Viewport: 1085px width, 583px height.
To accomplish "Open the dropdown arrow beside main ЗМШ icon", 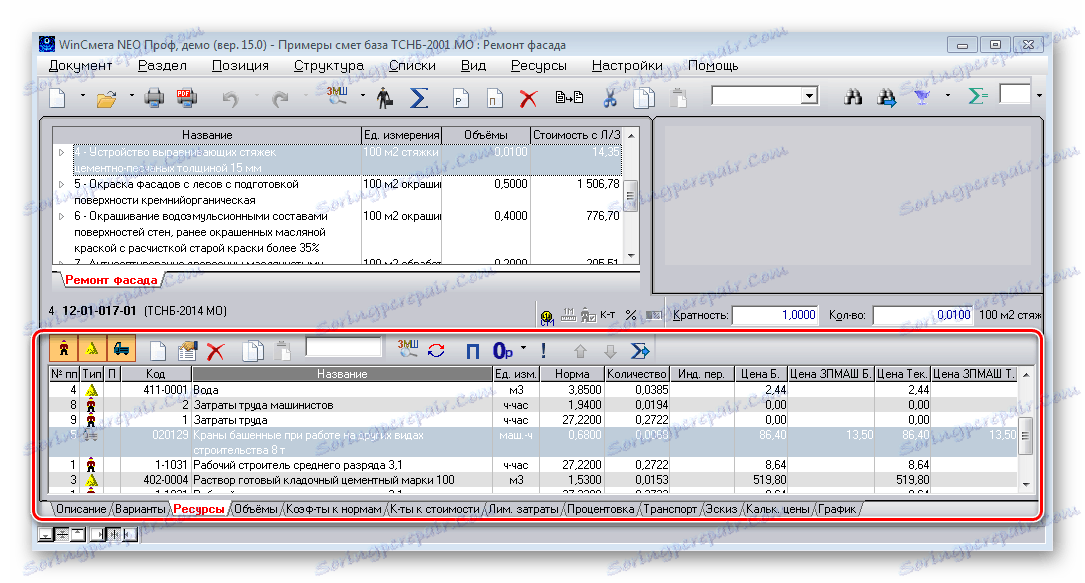I will (363, 95).
